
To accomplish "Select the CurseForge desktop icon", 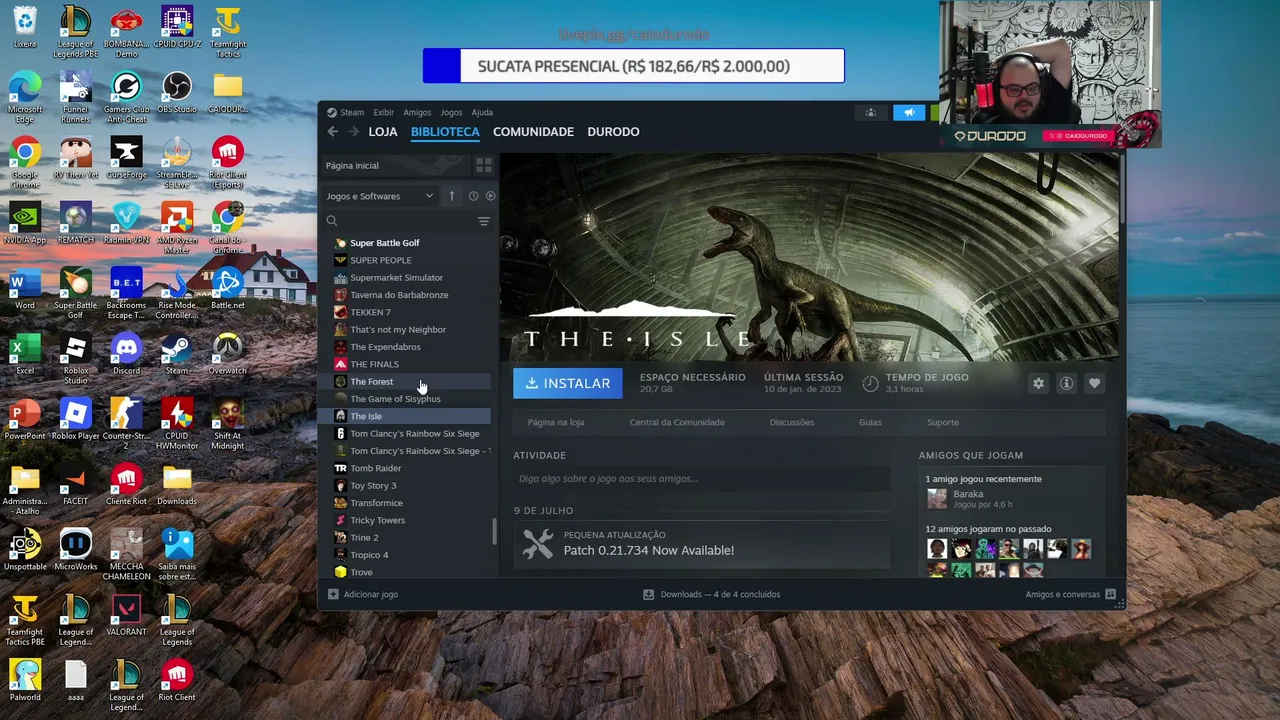I will pos(126,159).
